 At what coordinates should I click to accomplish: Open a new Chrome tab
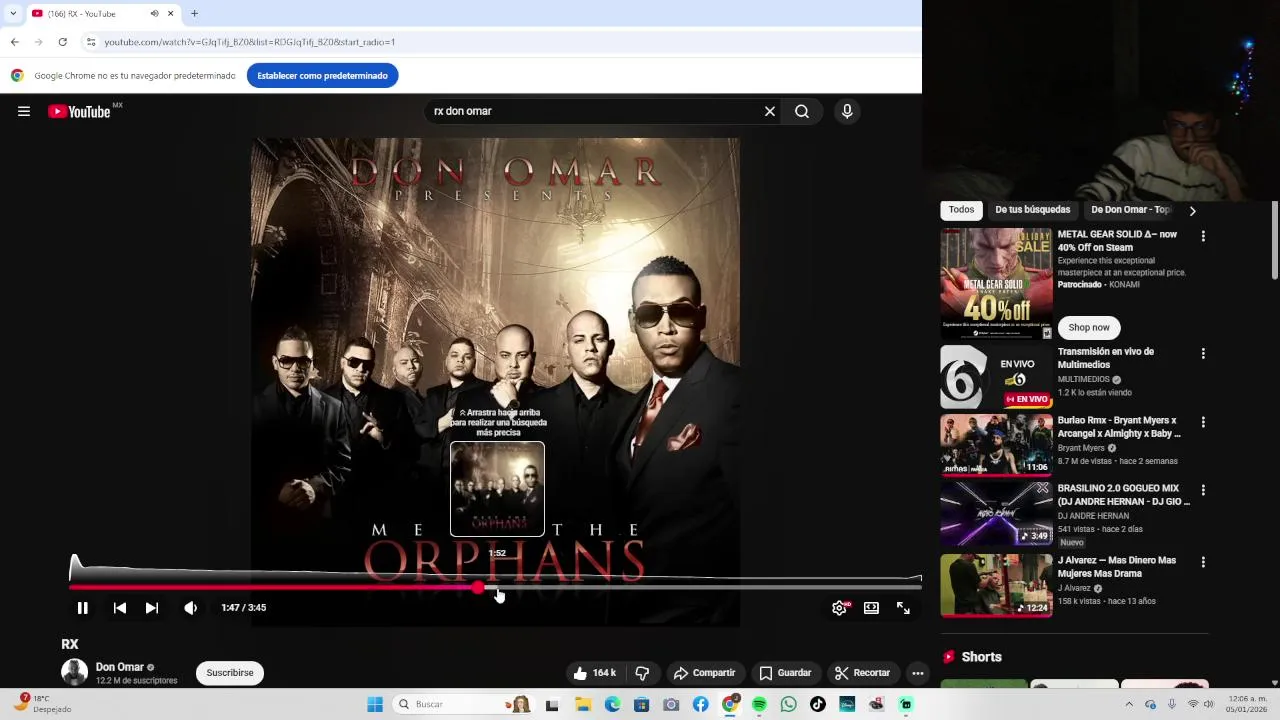[194, 13]
